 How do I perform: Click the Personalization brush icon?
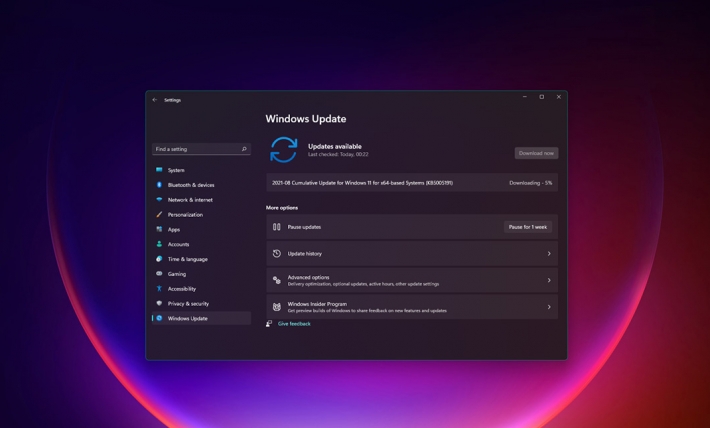(x=159, y=214)
